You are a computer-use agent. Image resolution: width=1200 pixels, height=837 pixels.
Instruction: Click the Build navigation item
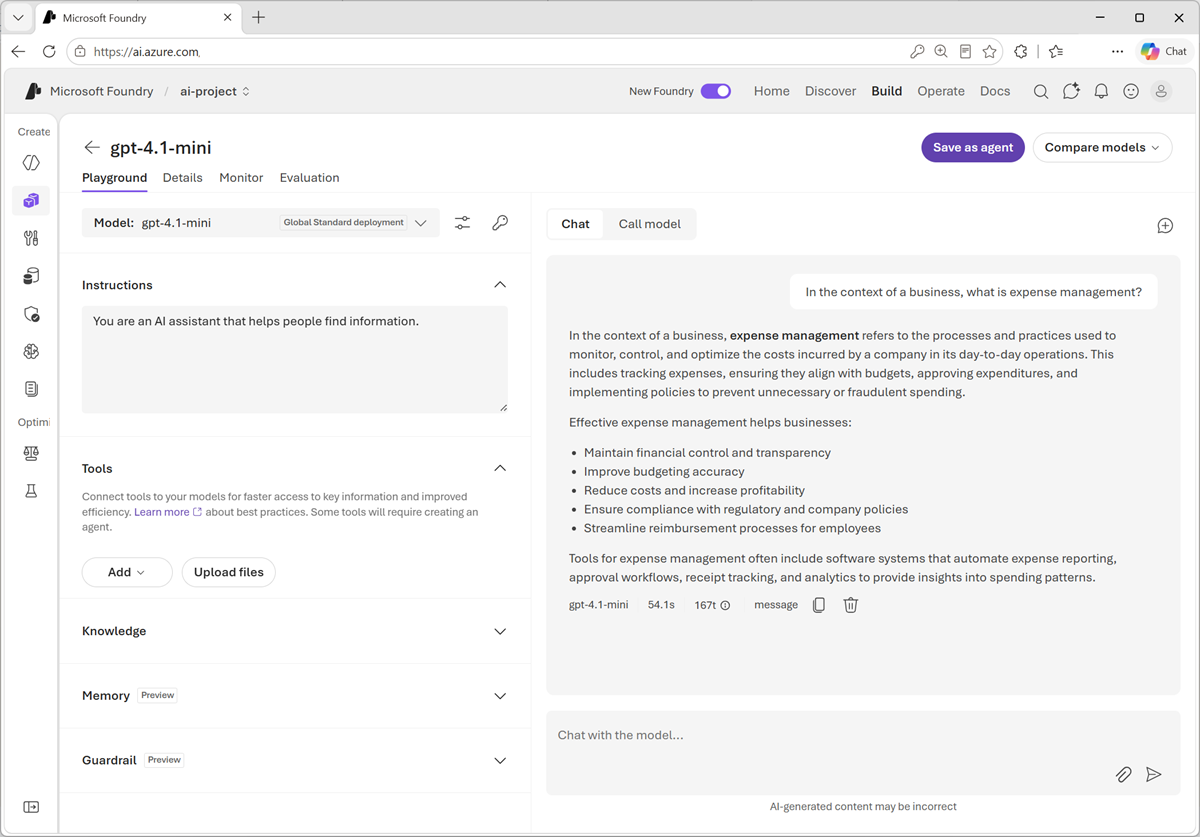click(887, 91)
